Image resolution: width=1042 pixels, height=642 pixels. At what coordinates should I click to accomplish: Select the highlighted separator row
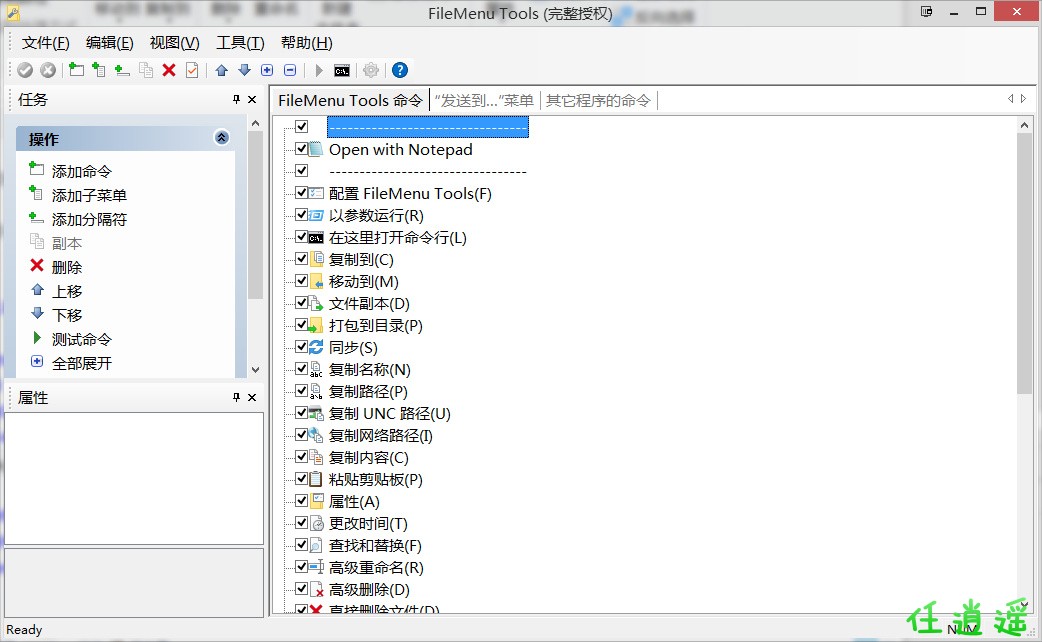click(x=427, y=126)
